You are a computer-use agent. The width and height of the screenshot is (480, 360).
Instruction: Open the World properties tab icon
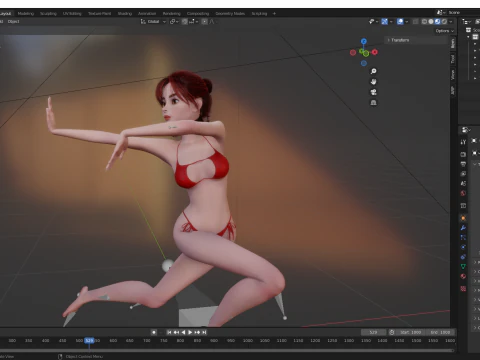click(463, 193)
